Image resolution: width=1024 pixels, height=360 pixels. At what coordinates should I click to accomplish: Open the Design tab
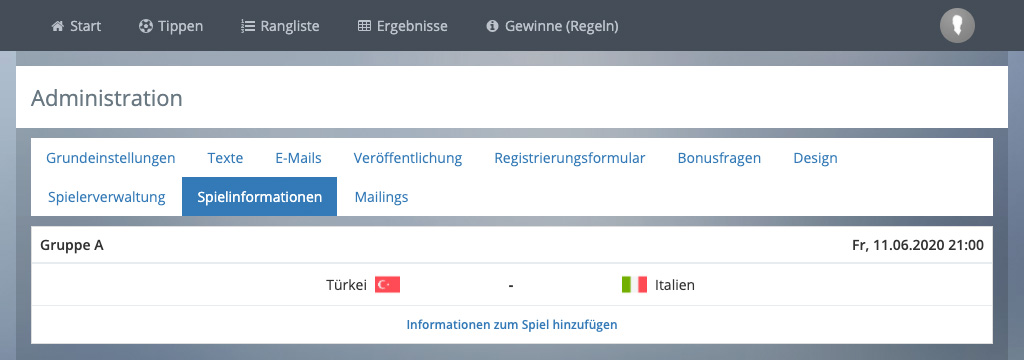point(816,158)
